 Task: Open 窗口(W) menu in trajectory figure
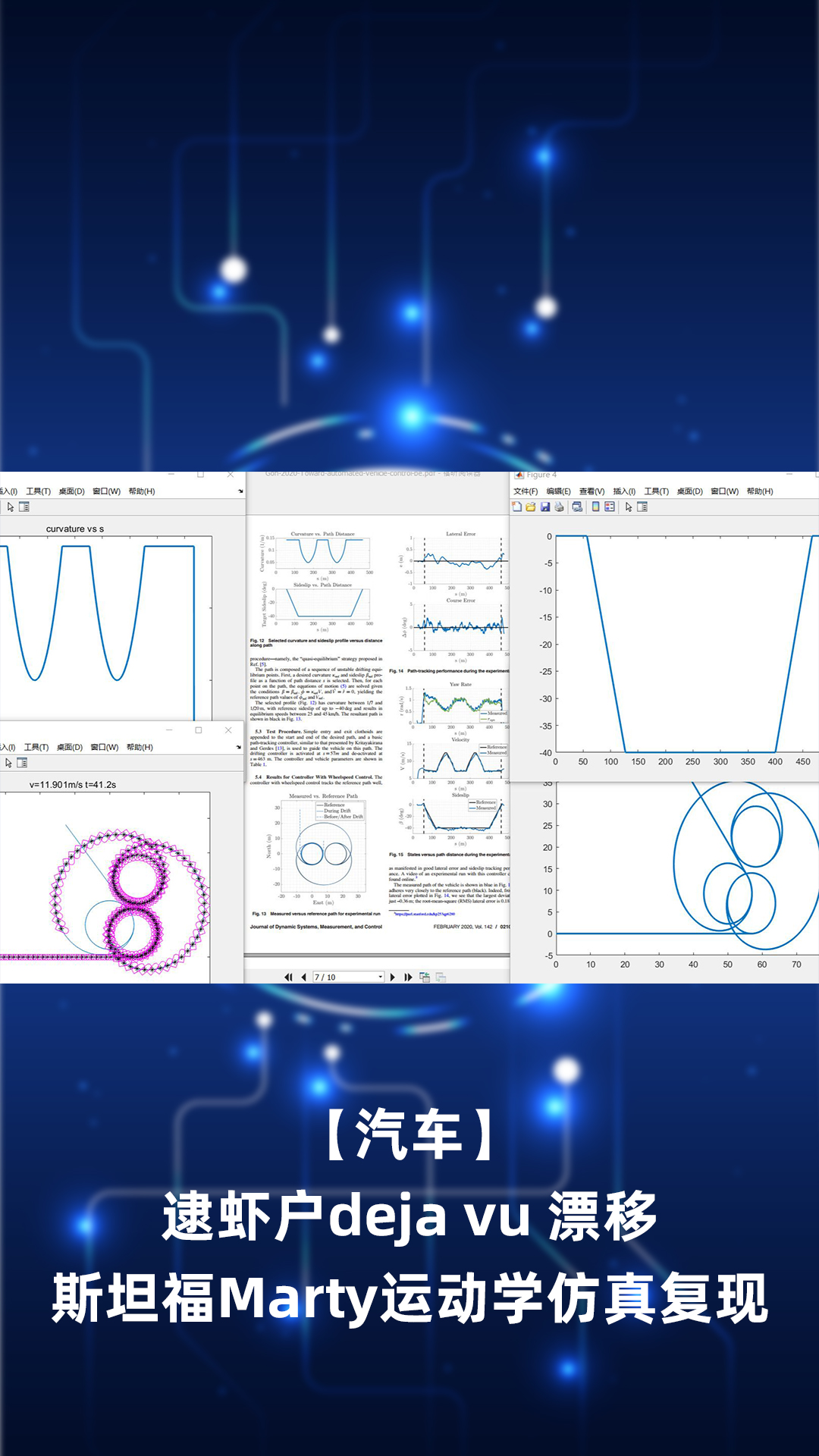[105, 747]
